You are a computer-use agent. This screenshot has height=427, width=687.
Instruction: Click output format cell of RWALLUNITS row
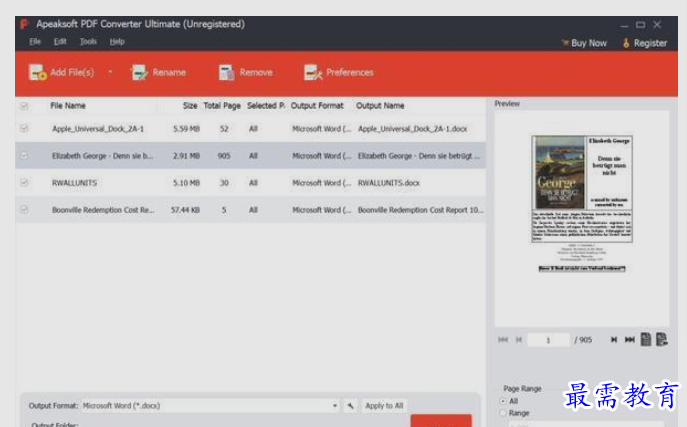tap(322, 183)
